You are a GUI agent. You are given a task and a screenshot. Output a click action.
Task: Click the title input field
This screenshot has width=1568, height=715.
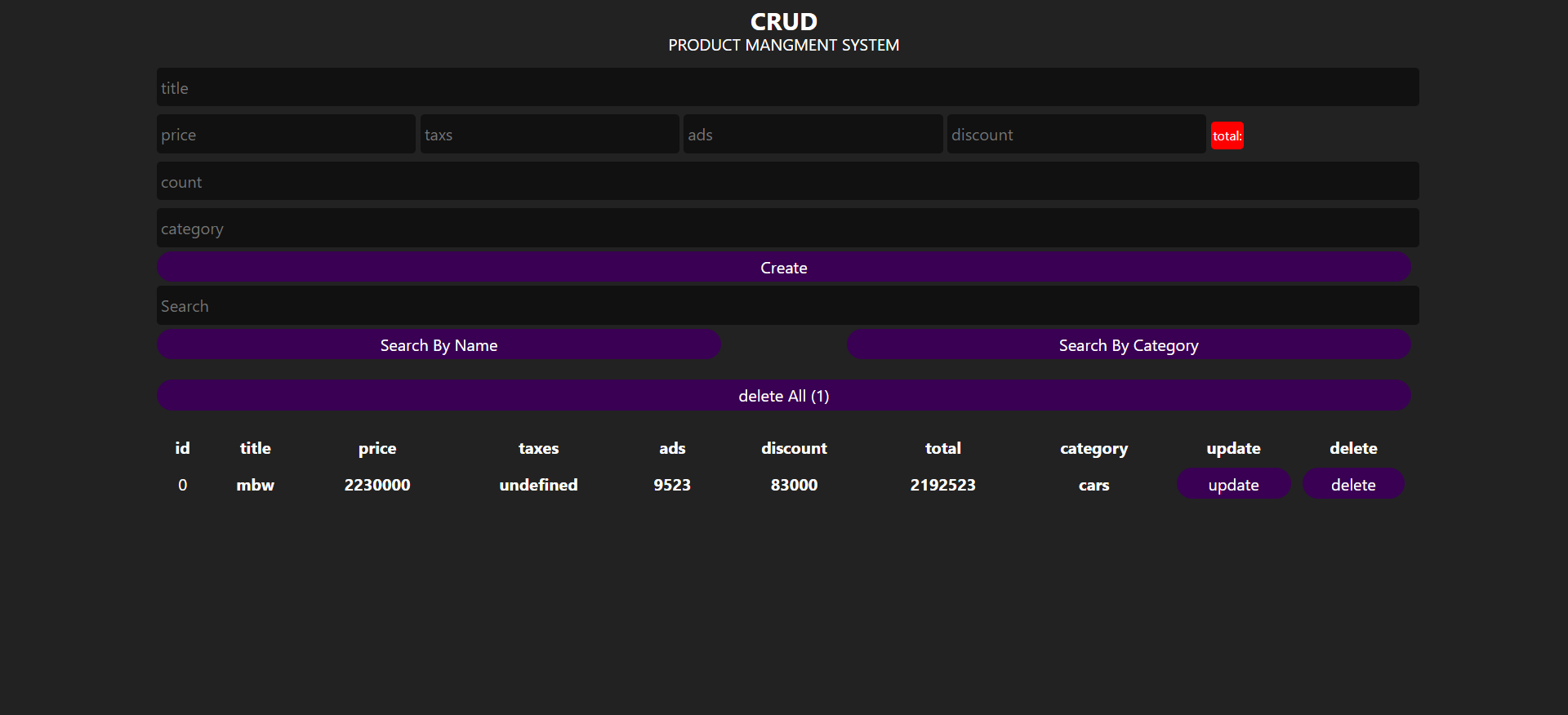coord(787,87)
